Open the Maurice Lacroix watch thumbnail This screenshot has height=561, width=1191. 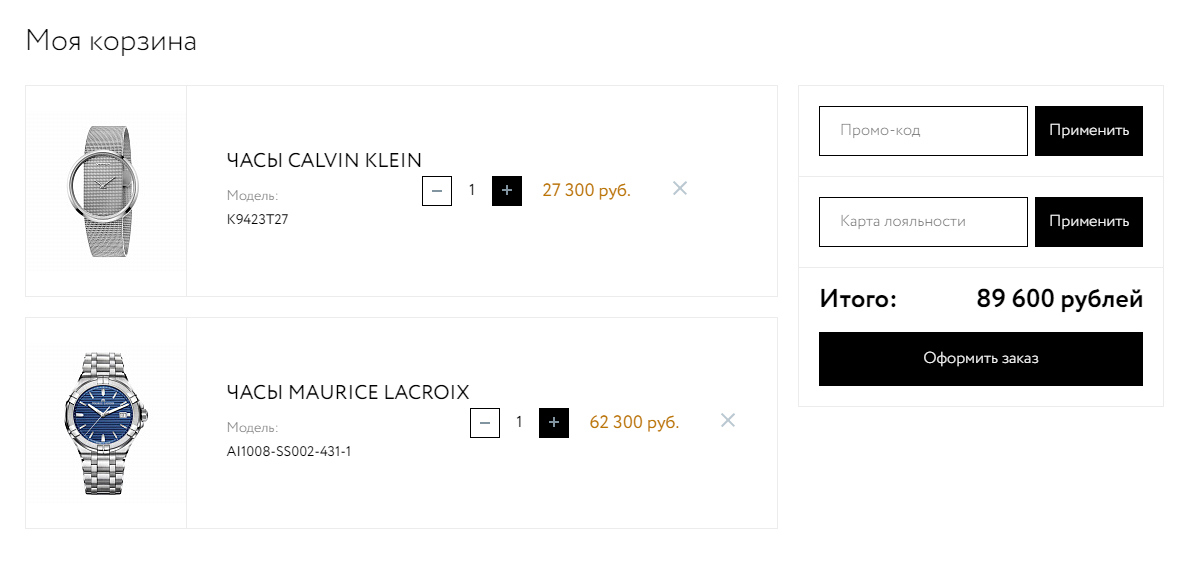pyautogui.click(x=105, y=423)
